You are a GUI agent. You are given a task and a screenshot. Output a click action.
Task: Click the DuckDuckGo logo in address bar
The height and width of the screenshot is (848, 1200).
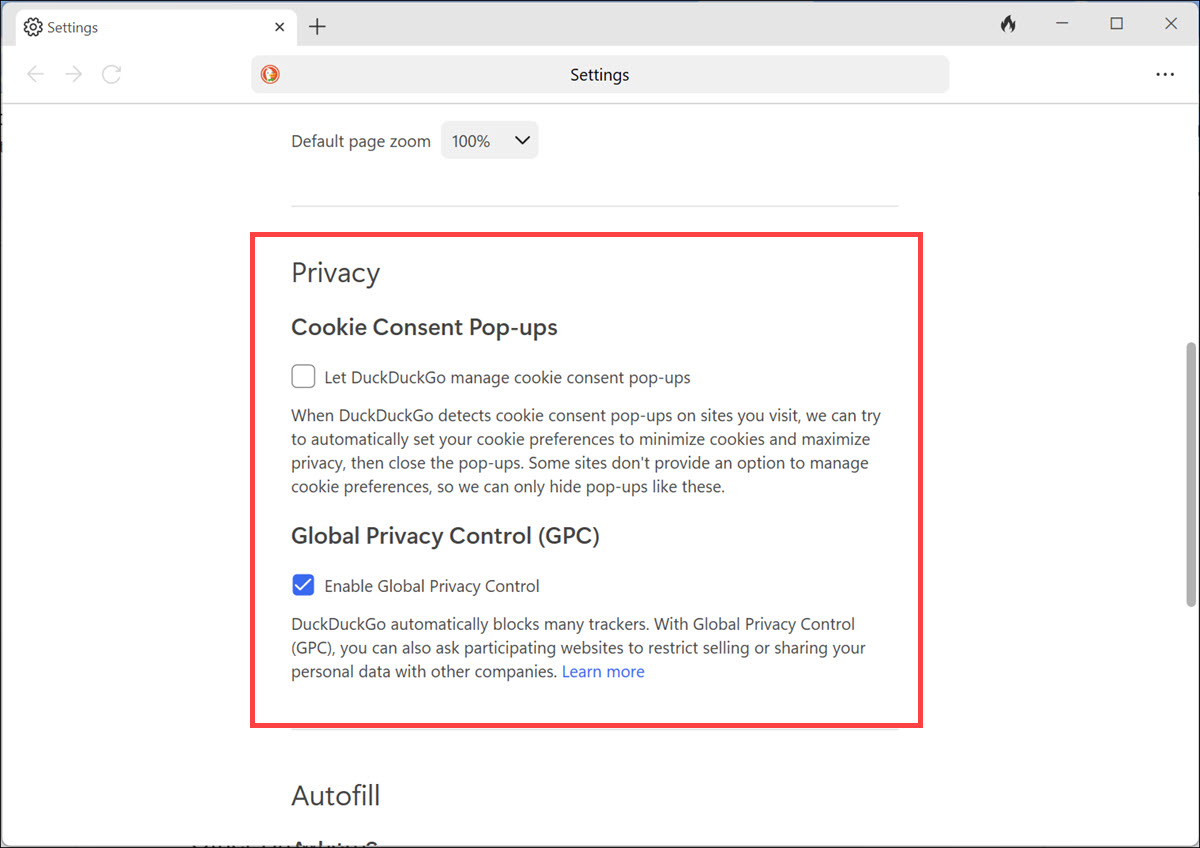(x=270, y=74)
